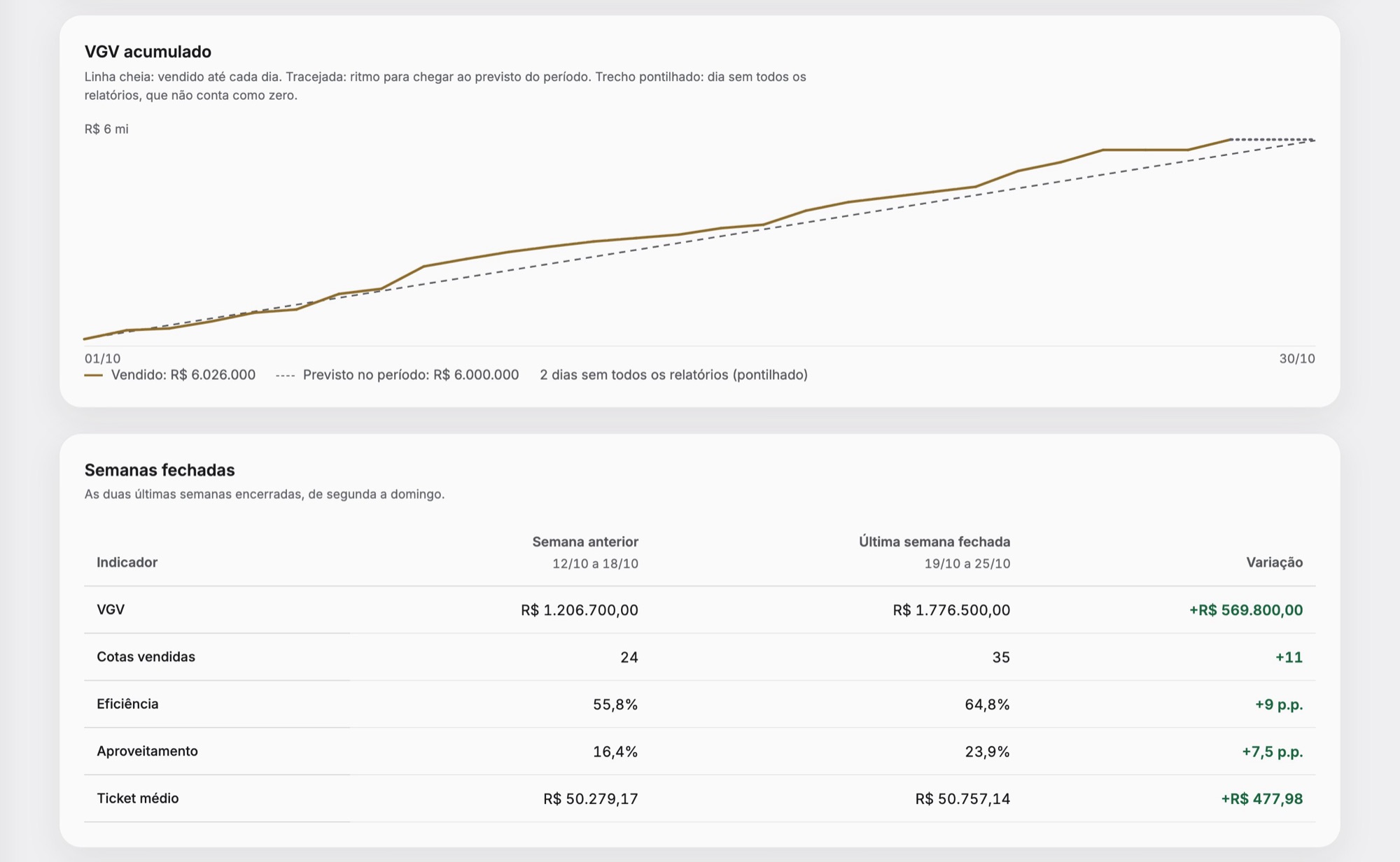Select the 'VGV' row label

[111, 609]
